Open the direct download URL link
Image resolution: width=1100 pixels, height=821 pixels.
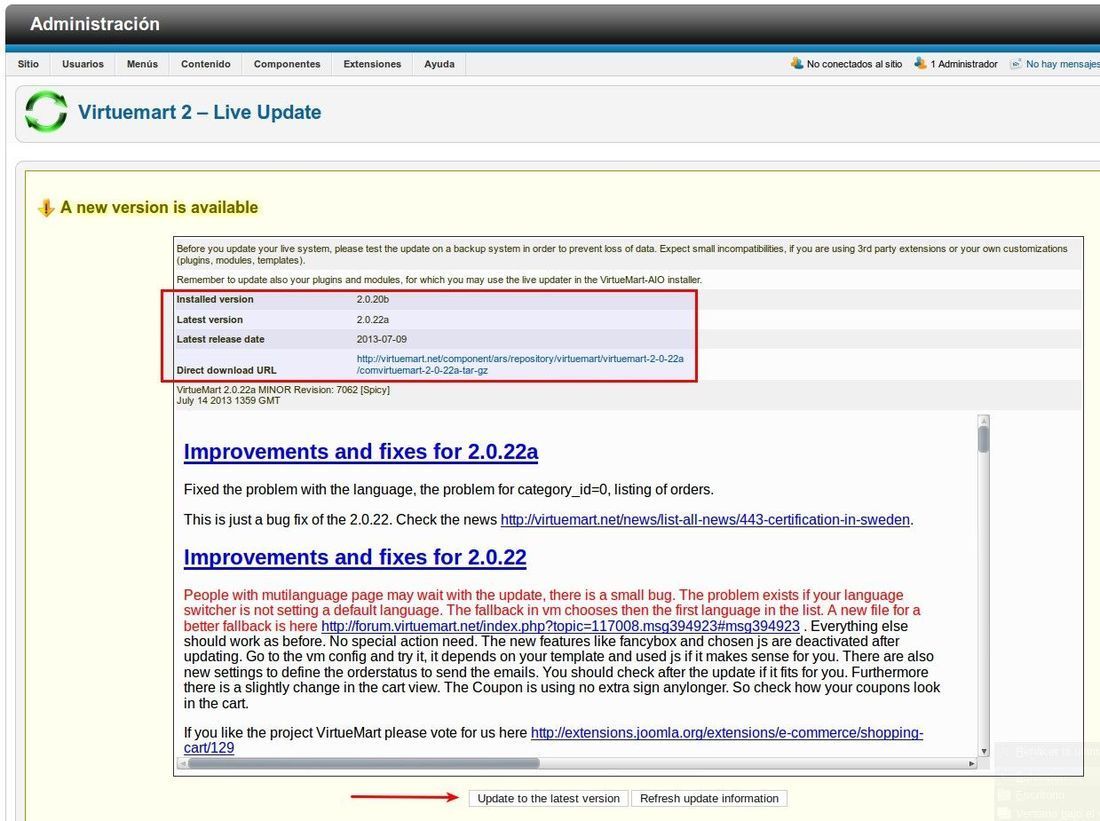tap(520, 364)
